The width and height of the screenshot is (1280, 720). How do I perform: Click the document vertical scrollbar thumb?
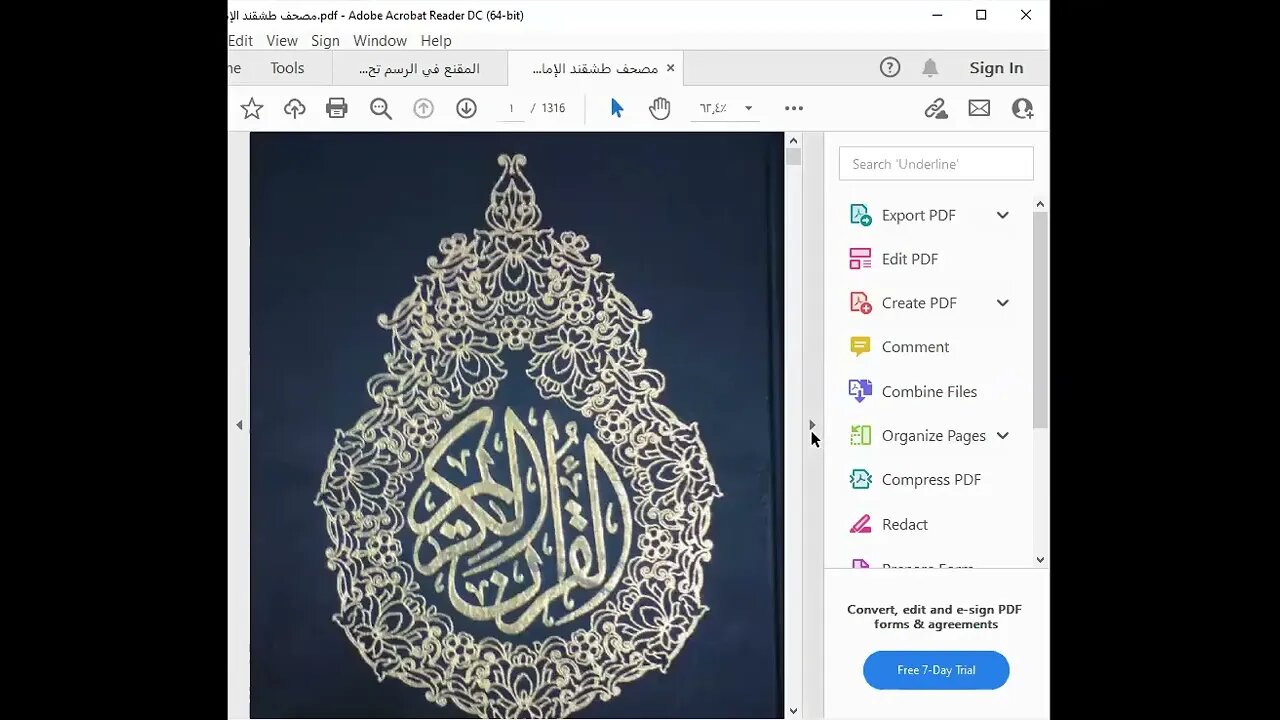[793, 157]
